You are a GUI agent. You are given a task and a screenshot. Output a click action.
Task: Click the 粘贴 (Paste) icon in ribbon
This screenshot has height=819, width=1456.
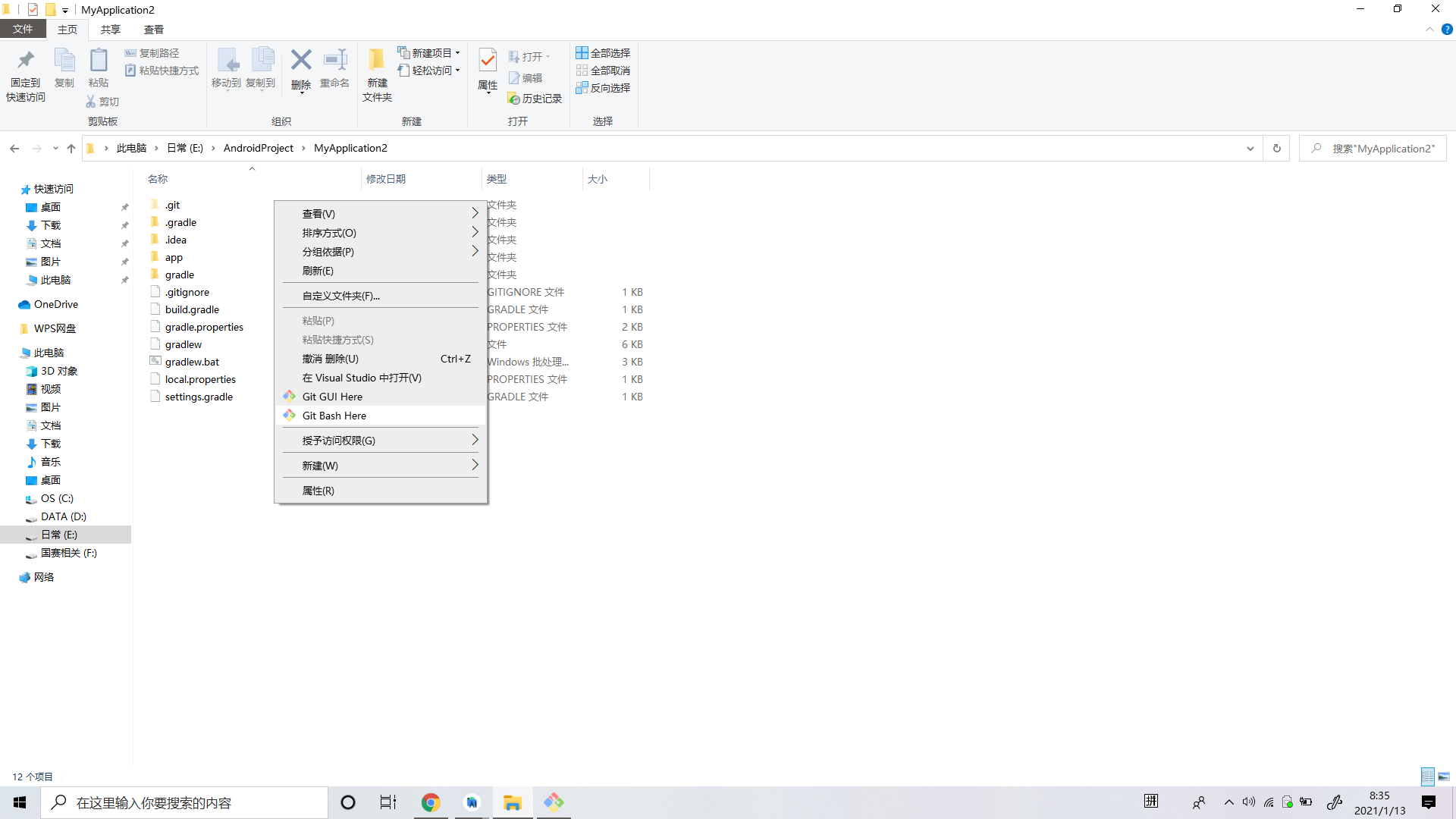tap(98, 70)
